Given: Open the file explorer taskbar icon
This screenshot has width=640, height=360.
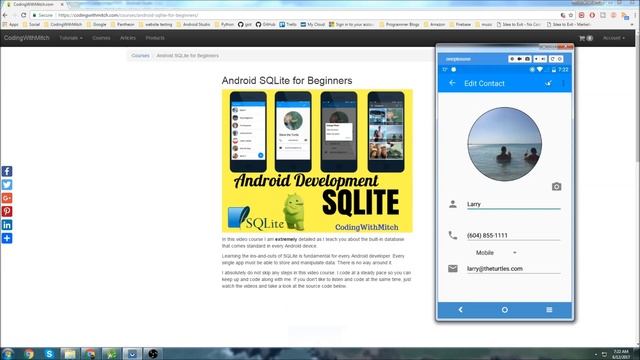Looking at the screenshot, I should coord(70,354).
